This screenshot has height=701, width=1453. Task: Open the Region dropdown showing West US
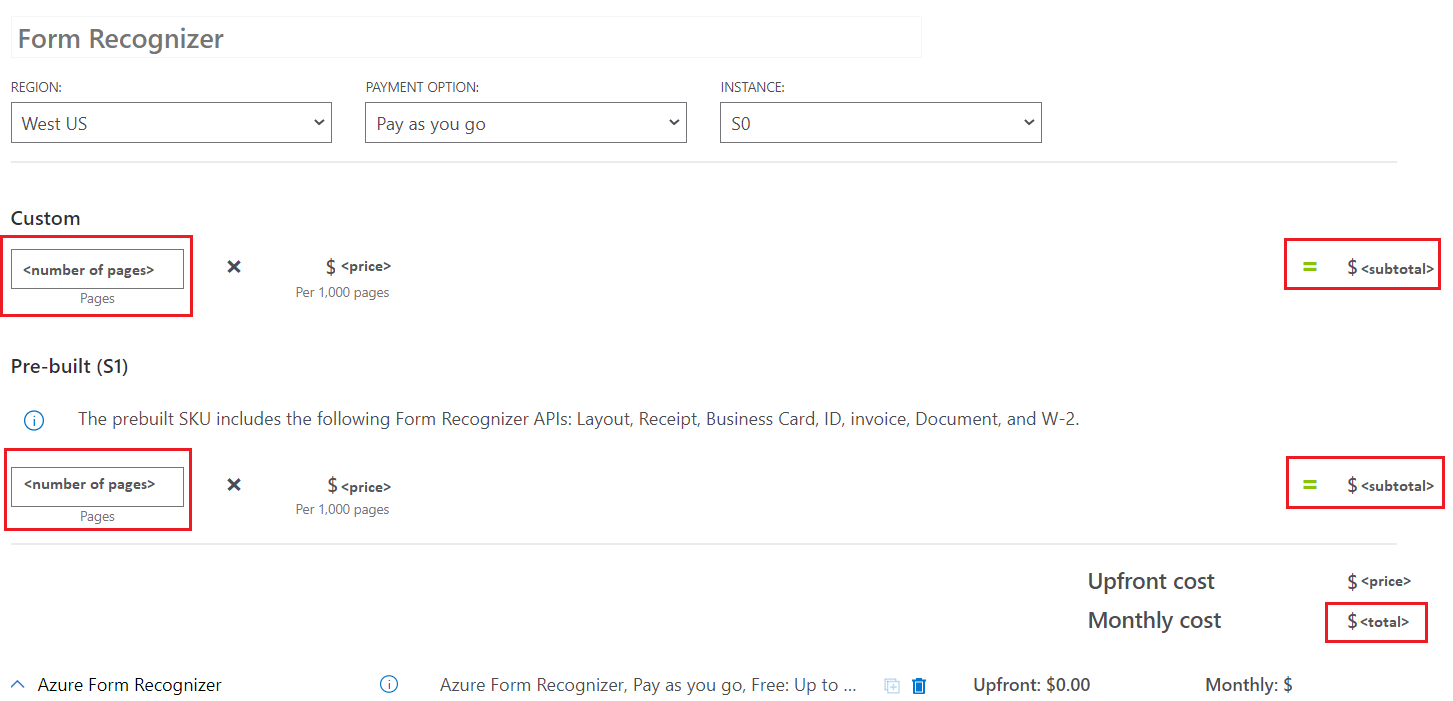click(x=171, y=123)
